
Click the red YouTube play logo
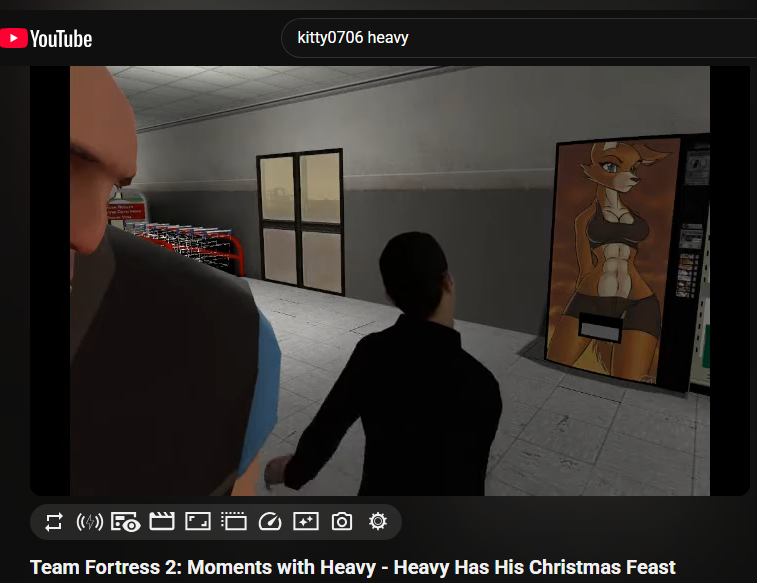(x=13, y=38)
